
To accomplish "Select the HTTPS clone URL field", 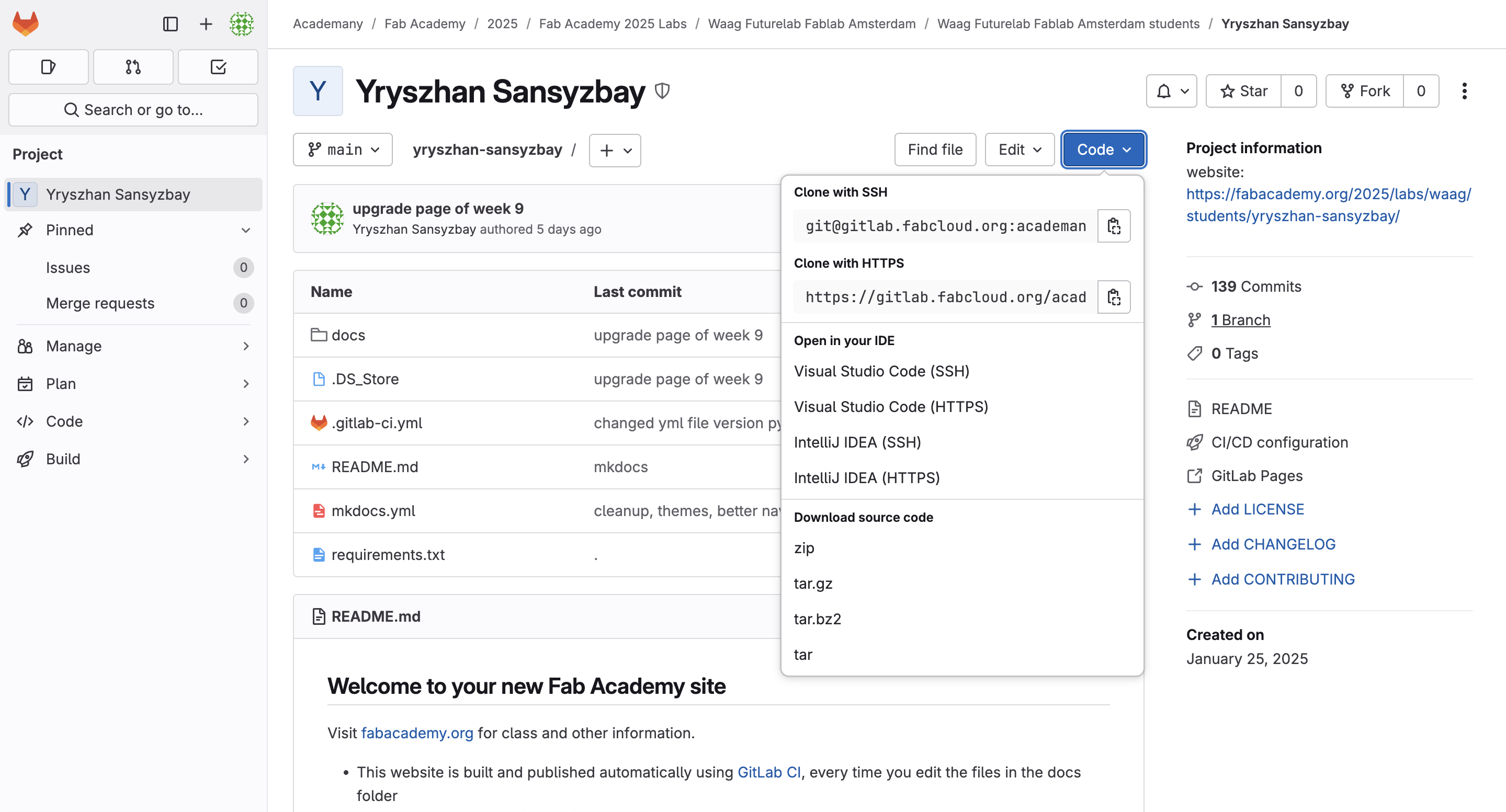I will pos(945,298).
